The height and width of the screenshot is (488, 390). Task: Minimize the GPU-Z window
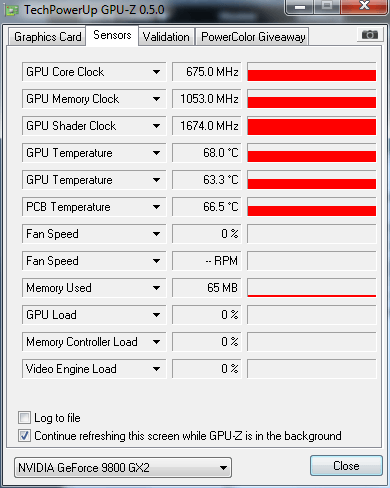coord(300,6)
